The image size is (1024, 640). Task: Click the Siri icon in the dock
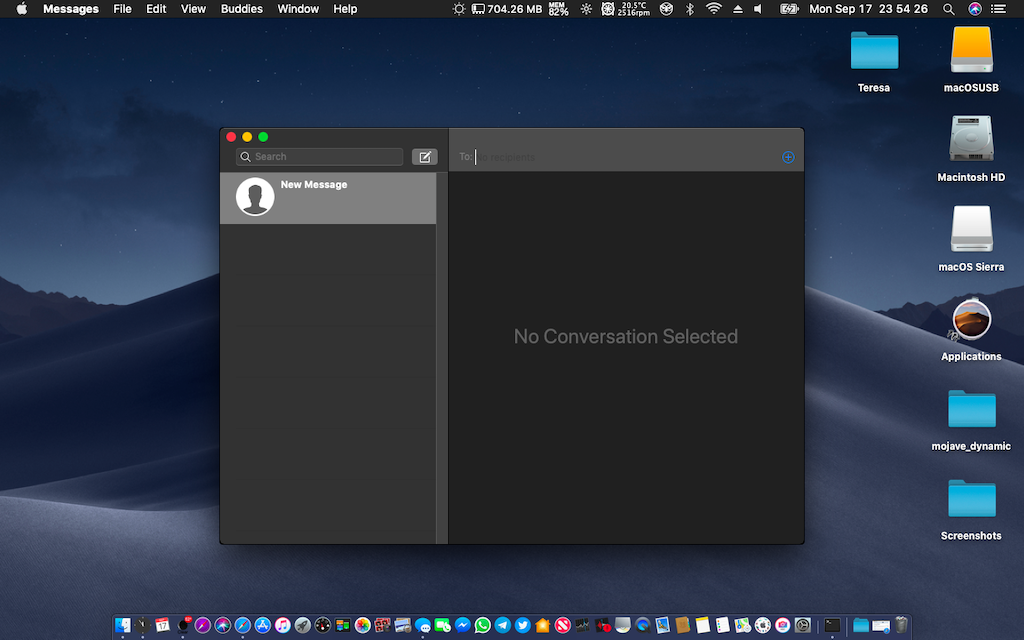(223, 625)
